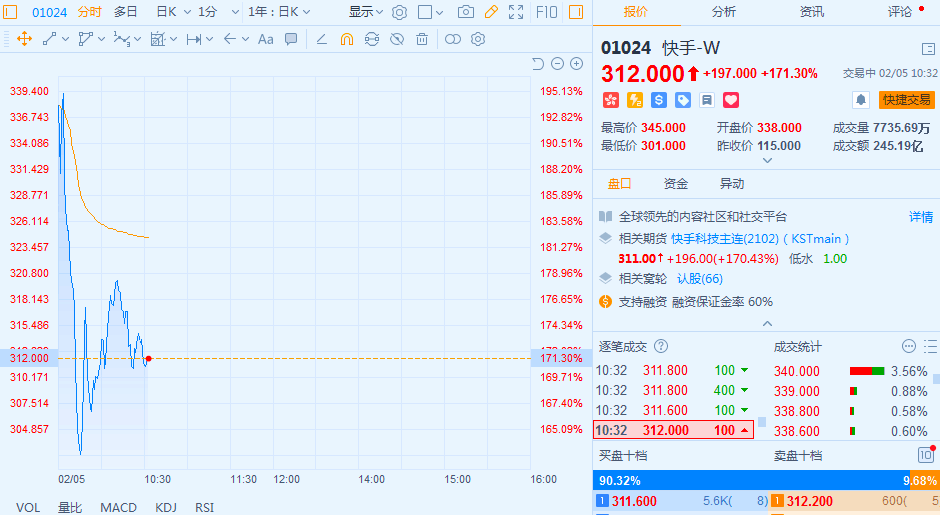Select the move crosshair cursor tool

25,40
